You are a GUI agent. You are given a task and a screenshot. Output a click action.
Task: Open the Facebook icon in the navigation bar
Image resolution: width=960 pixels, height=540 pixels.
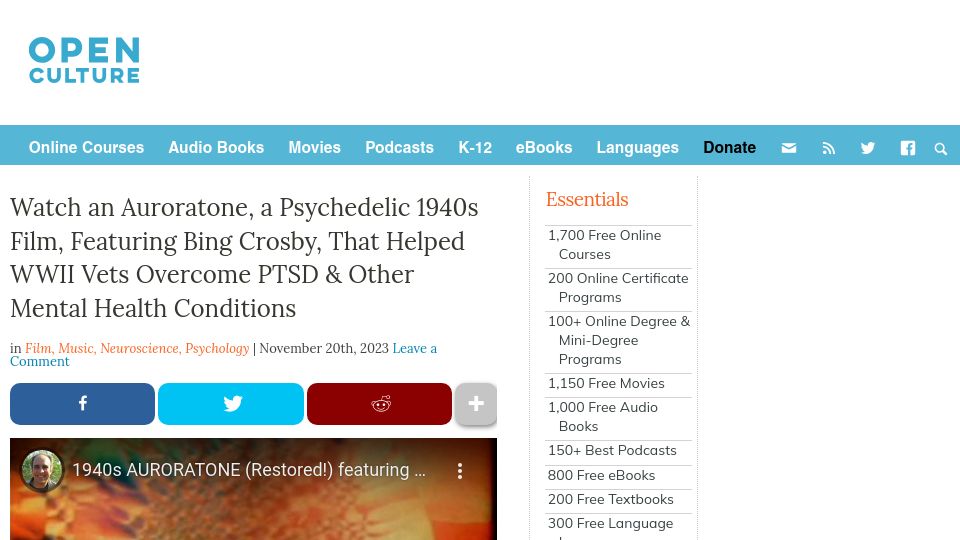point(907,148)
